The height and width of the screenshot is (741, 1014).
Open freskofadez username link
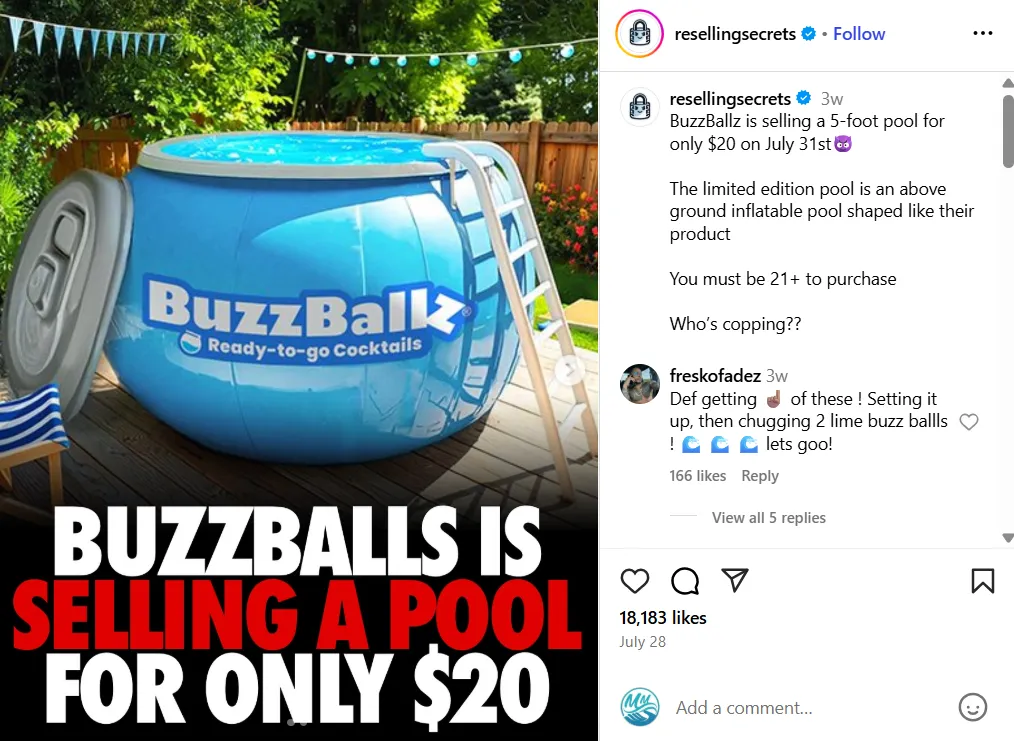click(x=715, y=375)
